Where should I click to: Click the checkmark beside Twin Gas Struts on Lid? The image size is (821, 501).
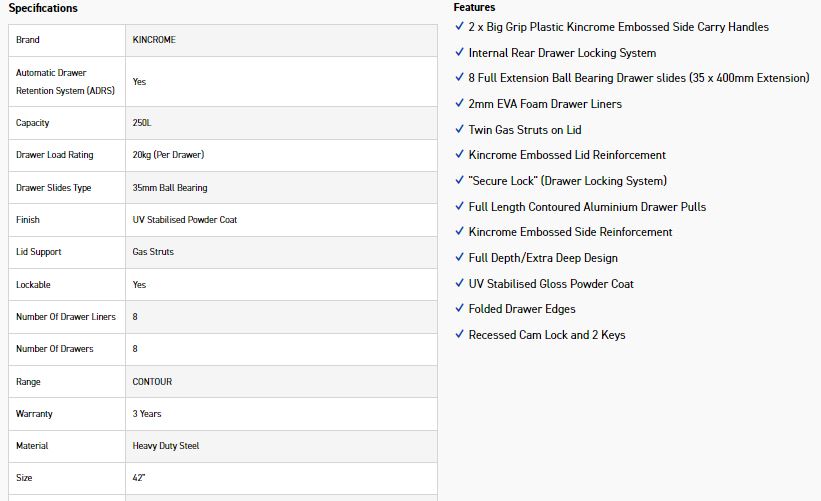[459, 129]
